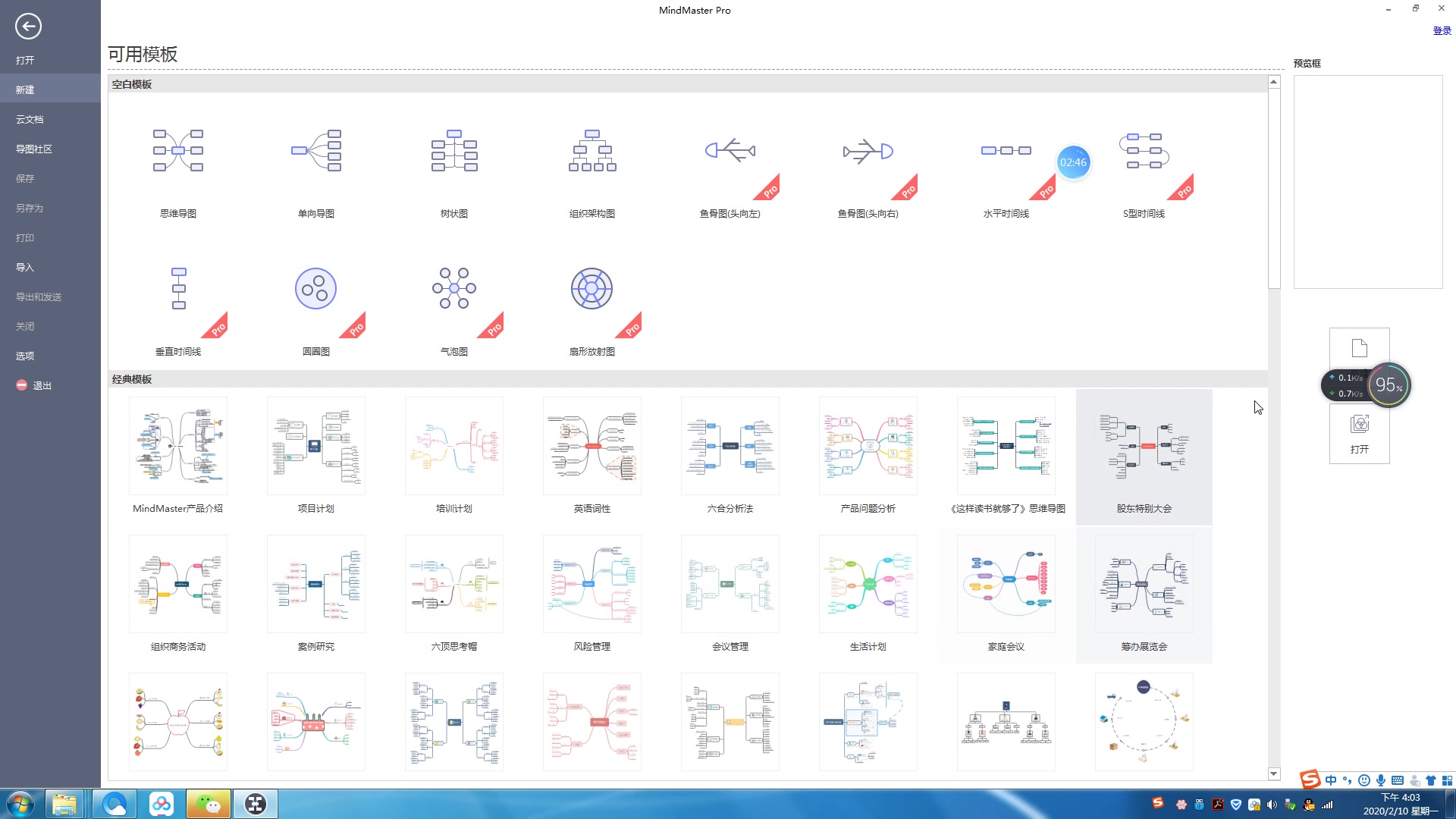This screenshot has height=819, width=1456.
Task: Select 新建 in the sidebar
Action: [50, 89]
